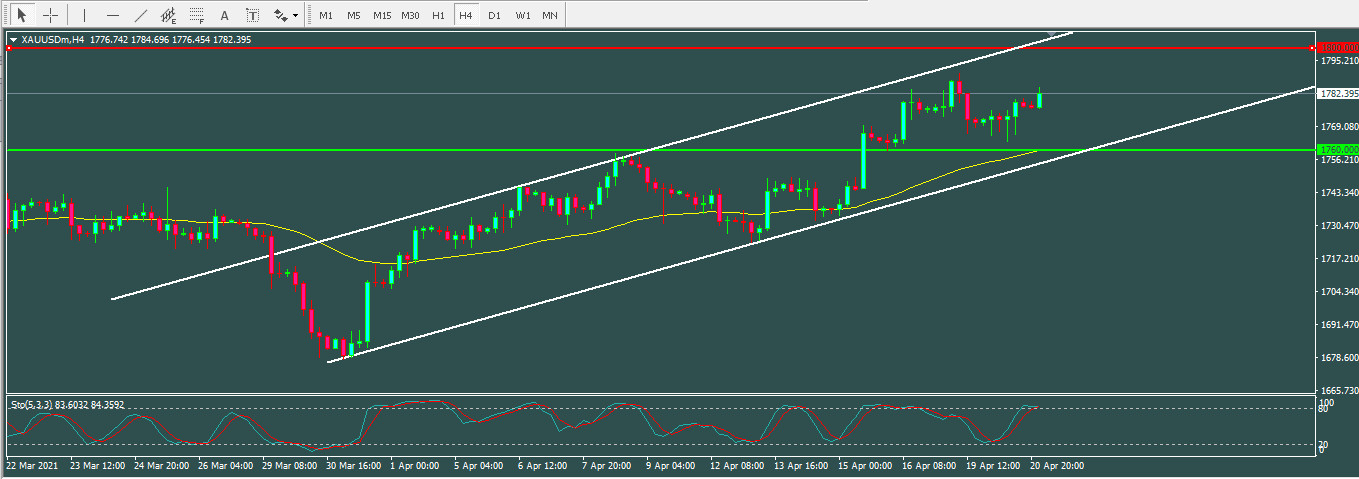Image resolution: width=1359 pixels, height=479 pixels.
Task: Toggle the H4 timeframe button
Action: click(465, 16)
